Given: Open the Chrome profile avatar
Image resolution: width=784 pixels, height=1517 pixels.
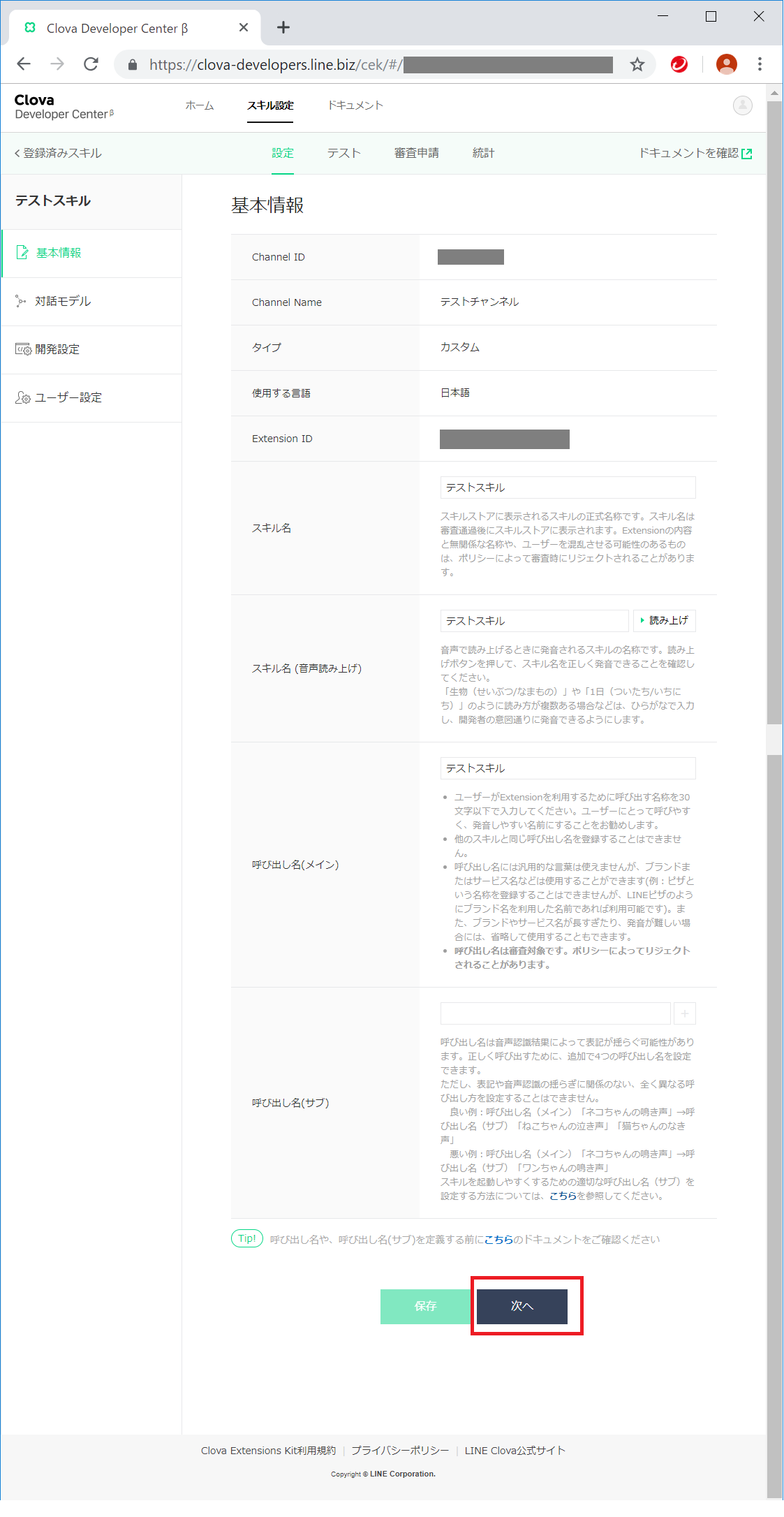Looking at the screenshot, I should pyautogui.click(x=726, y=64).
